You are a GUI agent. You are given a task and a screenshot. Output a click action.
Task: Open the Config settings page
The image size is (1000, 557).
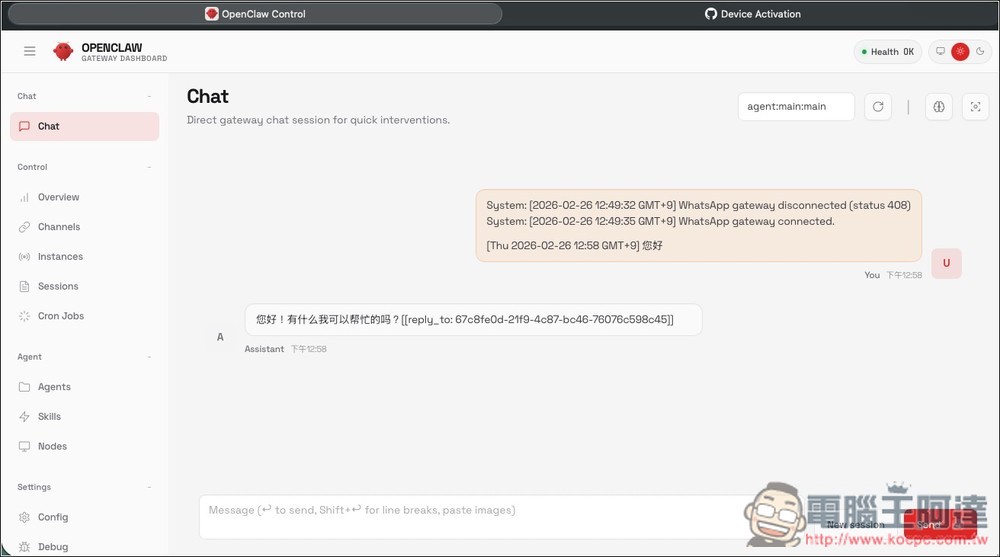tap(85, 517)
